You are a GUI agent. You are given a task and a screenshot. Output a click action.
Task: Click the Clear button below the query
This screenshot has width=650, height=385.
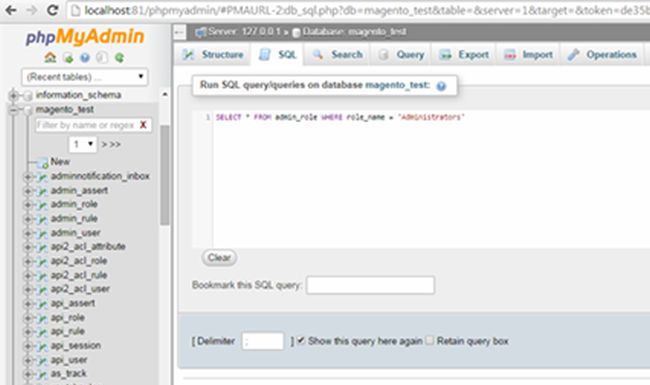point(219,258)
